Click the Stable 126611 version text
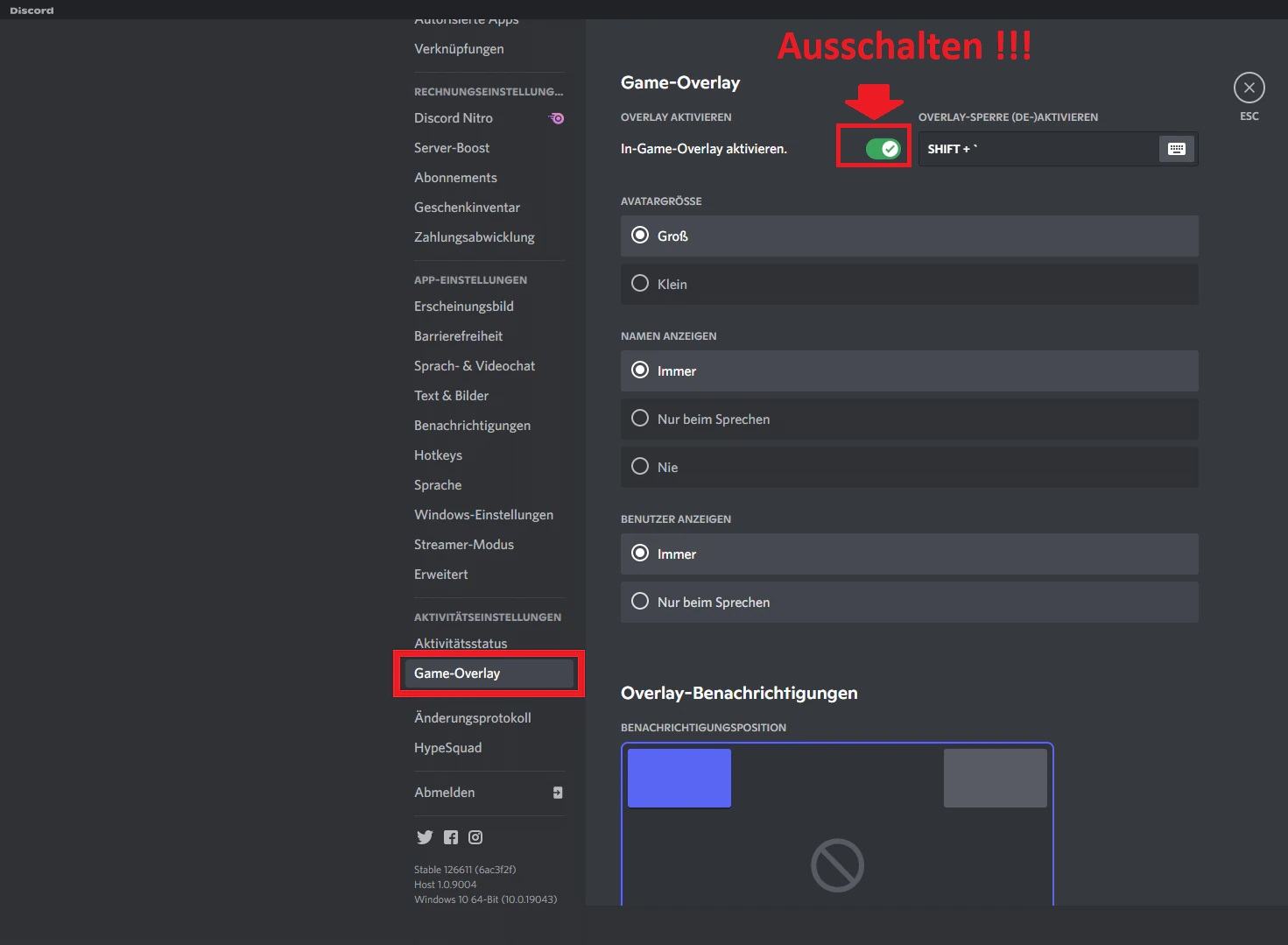The image size is (1288, 945). coord(465,870)
